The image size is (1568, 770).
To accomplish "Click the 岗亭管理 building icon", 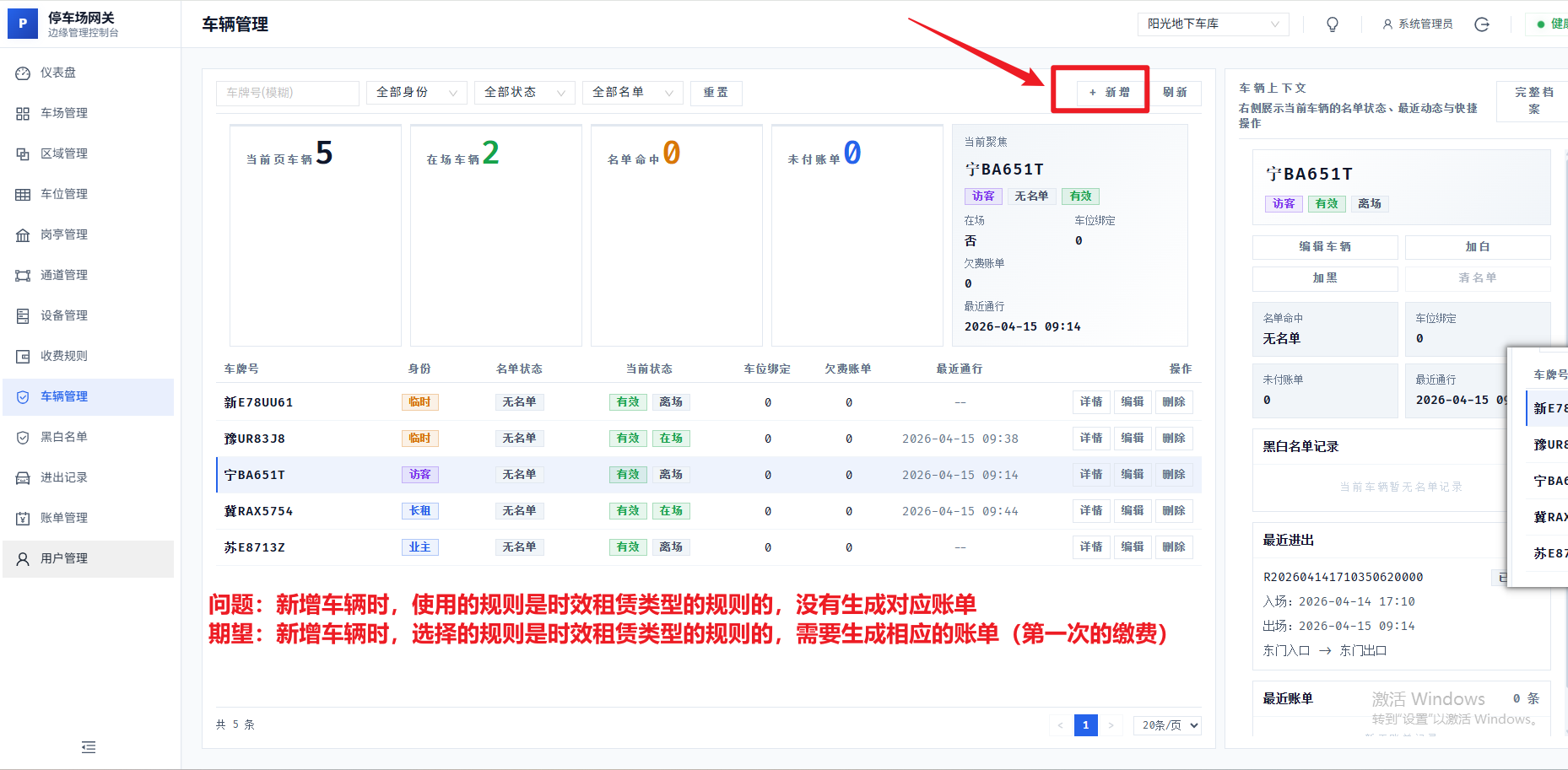I will point(23,235).
